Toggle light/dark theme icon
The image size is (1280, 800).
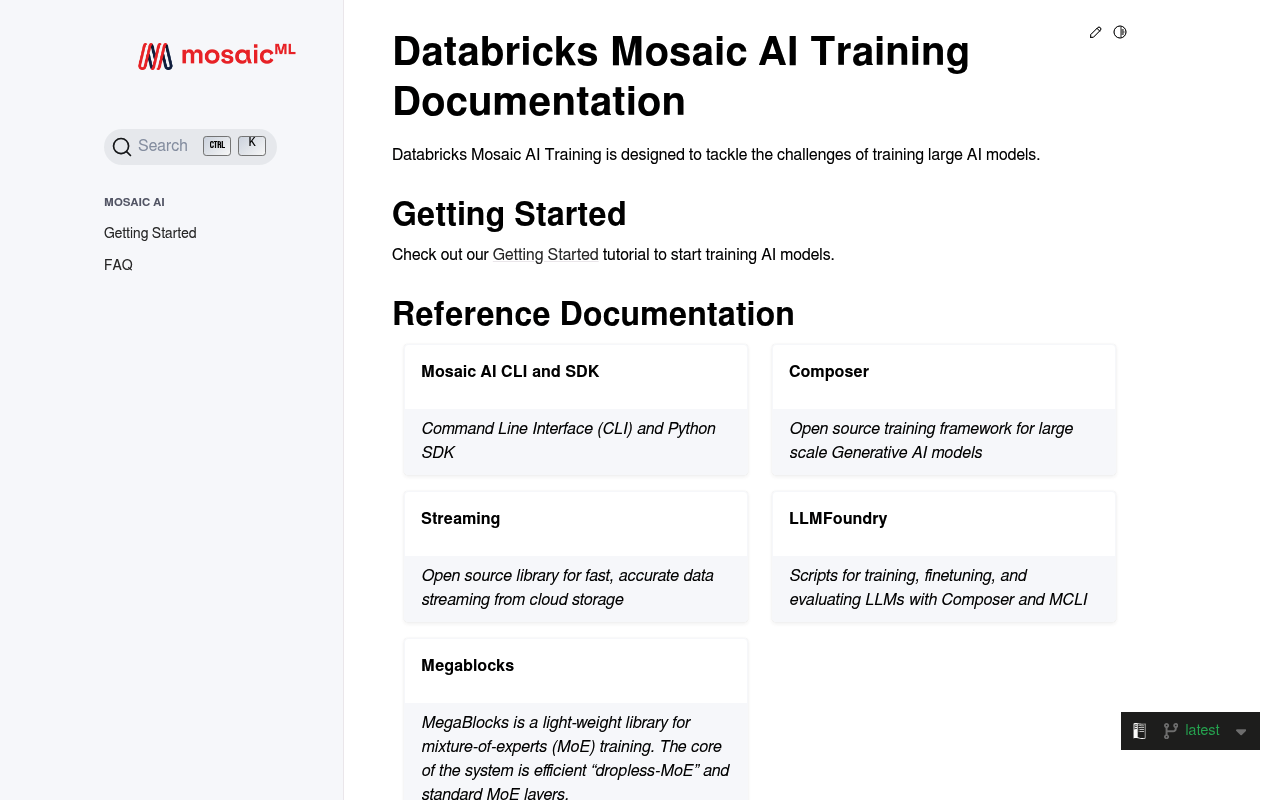click(x=1120, y=32)
